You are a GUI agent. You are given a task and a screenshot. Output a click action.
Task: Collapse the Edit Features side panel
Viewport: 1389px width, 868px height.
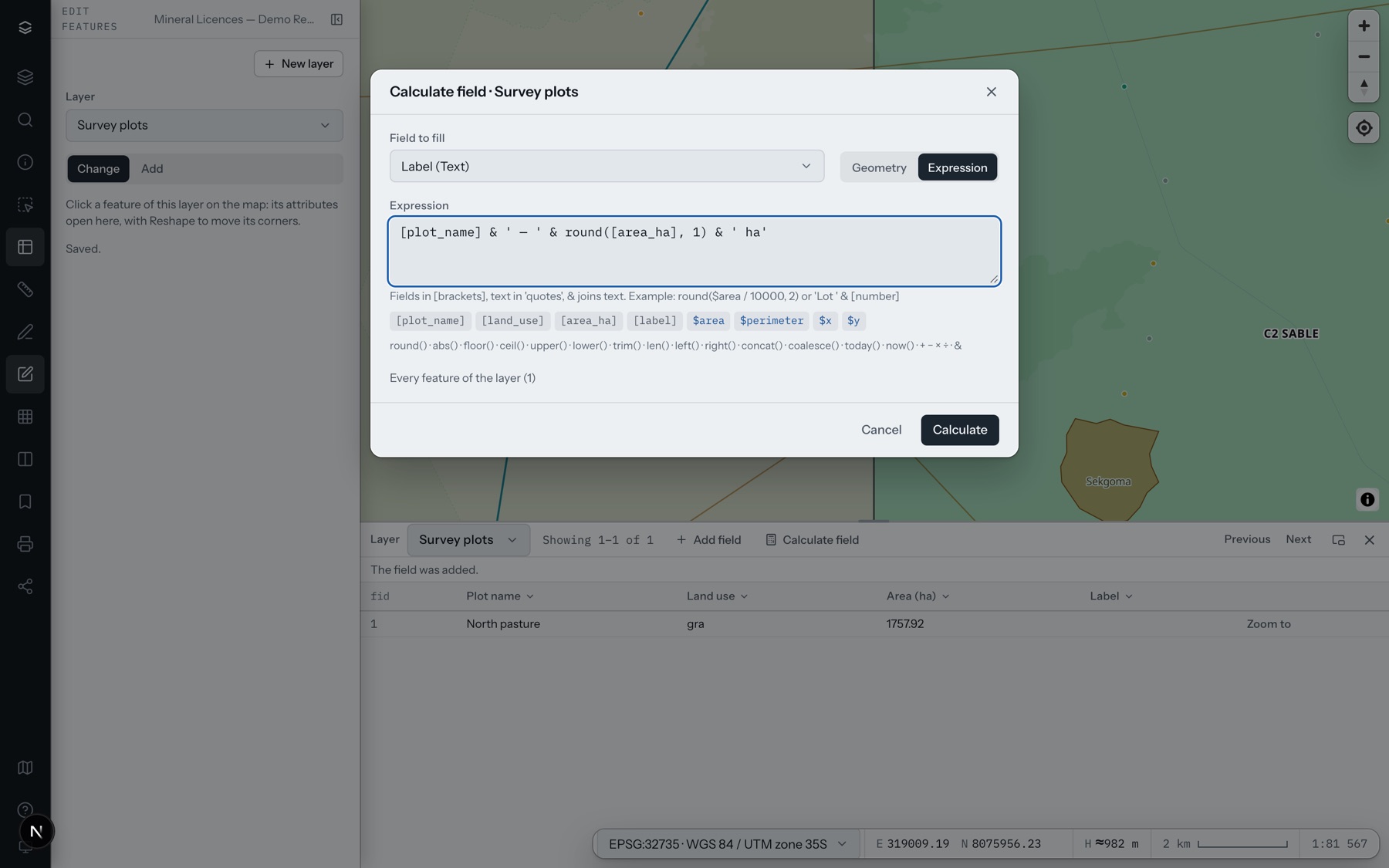pos(336,19)
